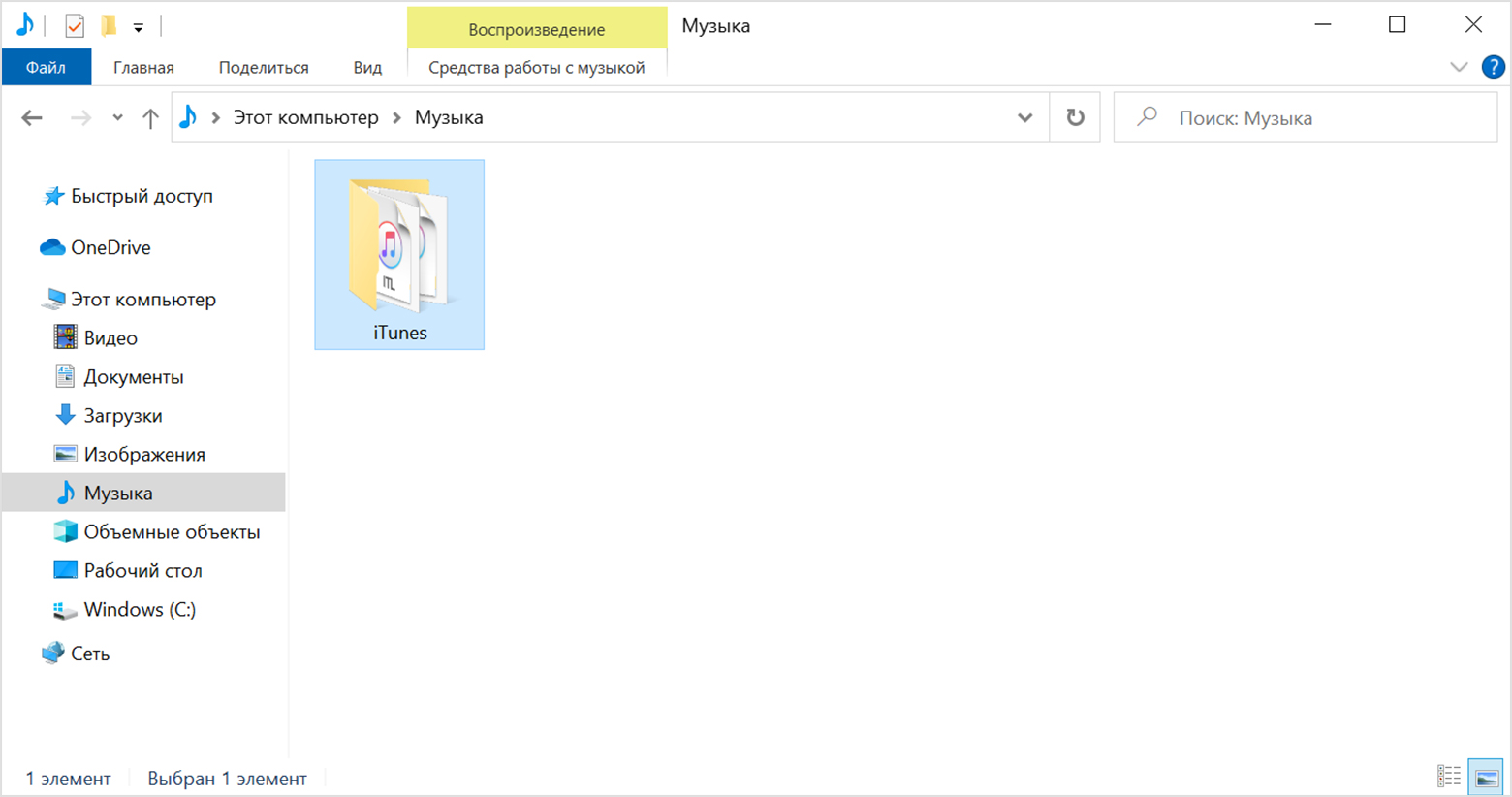Open Рабочий стол in navigation pane

[142, 570]
